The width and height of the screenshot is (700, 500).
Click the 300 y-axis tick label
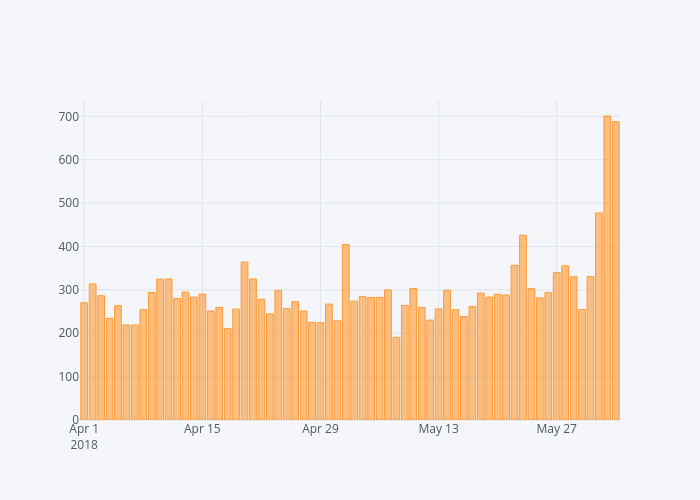coord(68,290)
